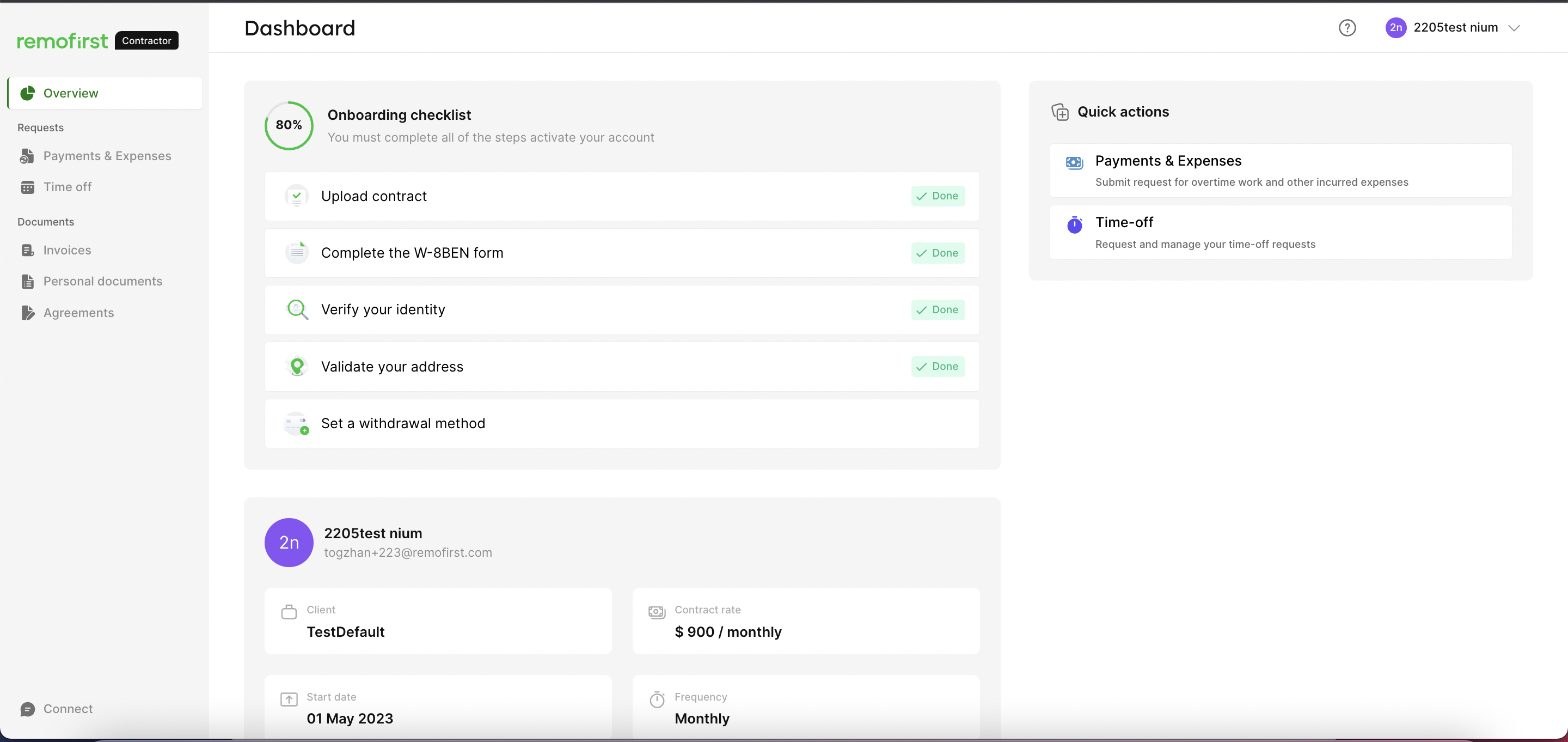Screen dimensions: 1568x742
Task: Click the Contract rate cash icon
Action: pos(657,612)
